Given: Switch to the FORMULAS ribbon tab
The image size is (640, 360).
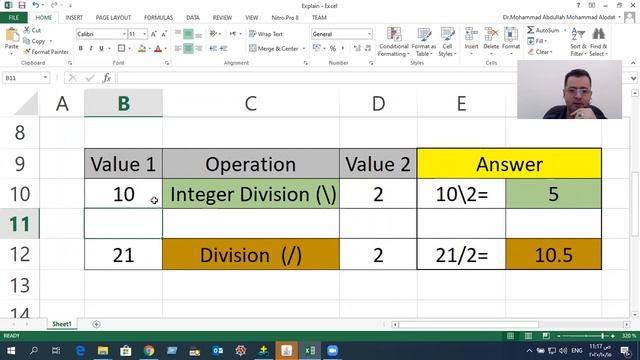Looking at the screenshot, I should coord(158,18).
